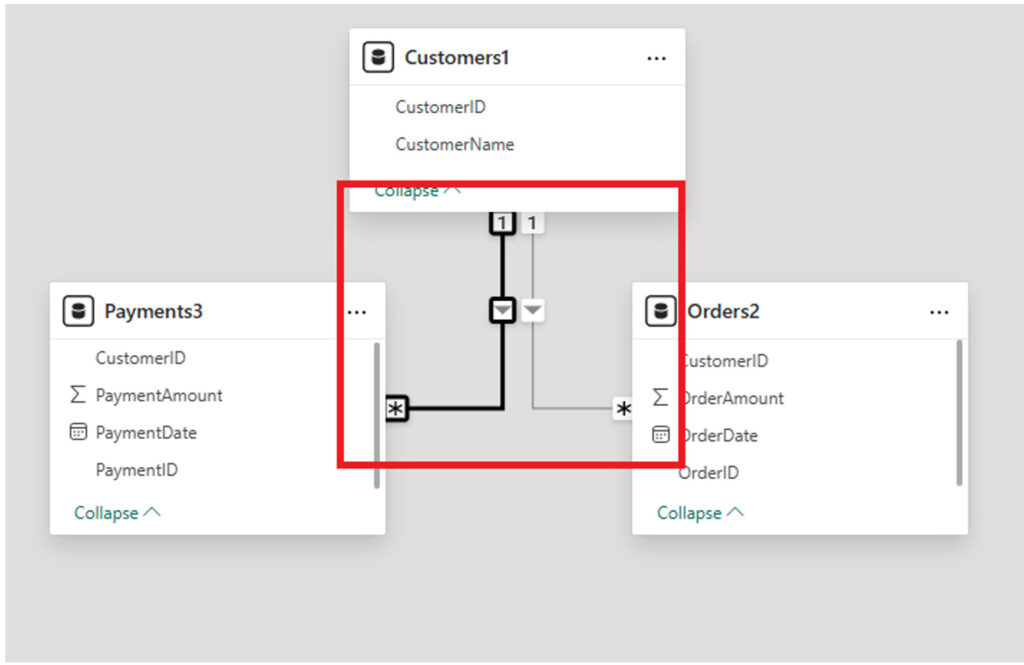Viewport: 1024px width, 665px height.
Task: Open the Orders2 more options menu
Action: (x=939, y=312)
